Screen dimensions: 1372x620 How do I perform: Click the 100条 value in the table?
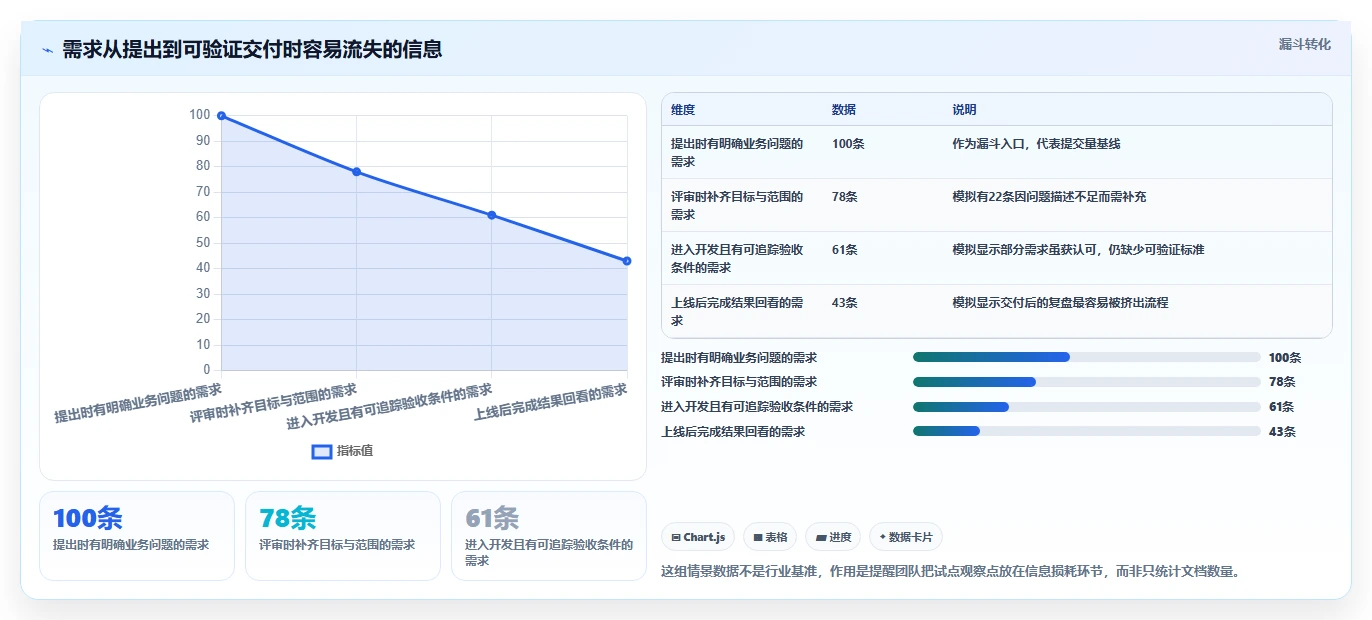pyautogui.click(x=848, y=144)
